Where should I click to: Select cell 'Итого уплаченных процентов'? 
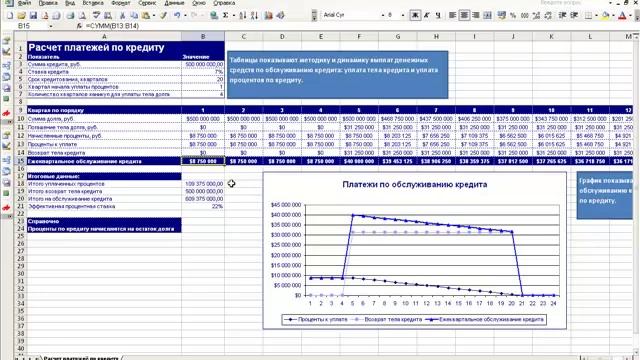pos(104,184)
